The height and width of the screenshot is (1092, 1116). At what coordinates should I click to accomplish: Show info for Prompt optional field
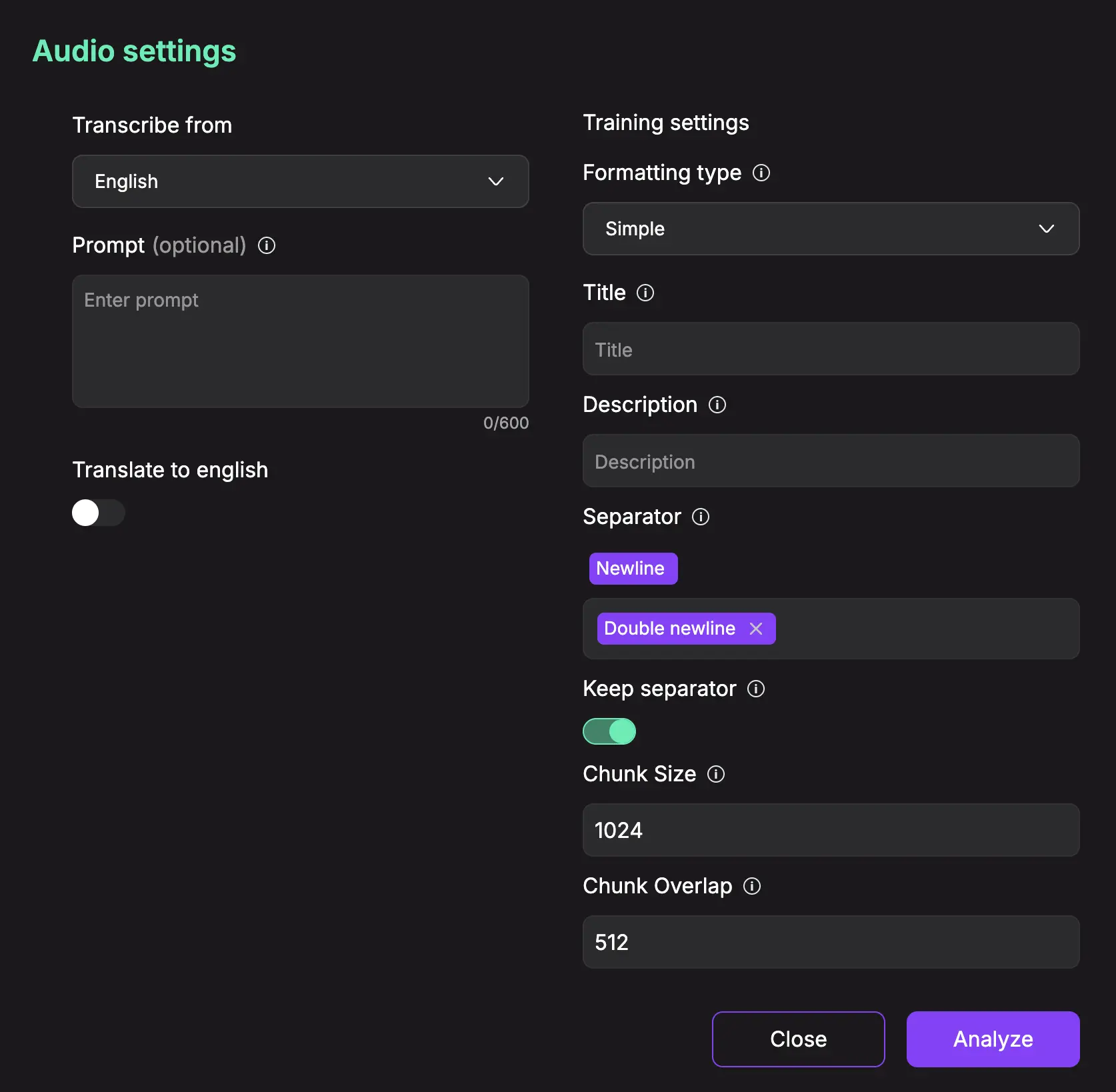(x=267, y=245)
